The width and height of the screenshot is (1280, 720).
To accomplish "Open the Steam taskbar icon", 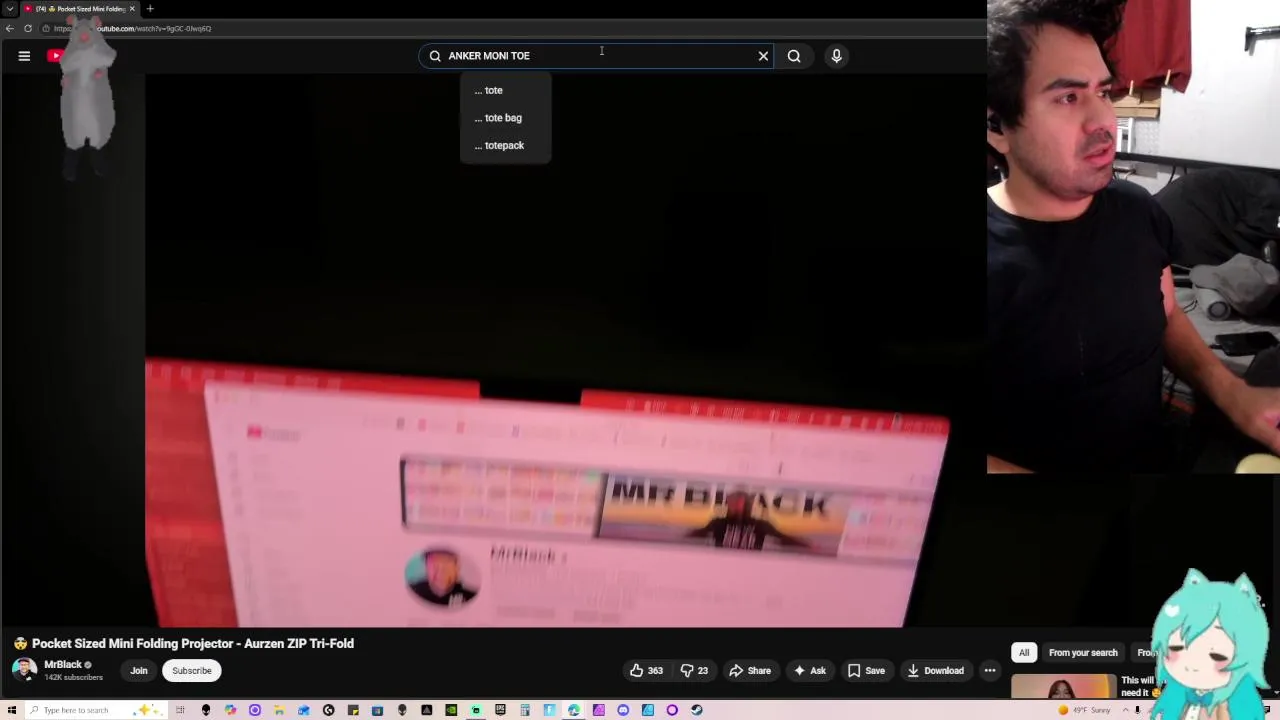I will point(697,710).
